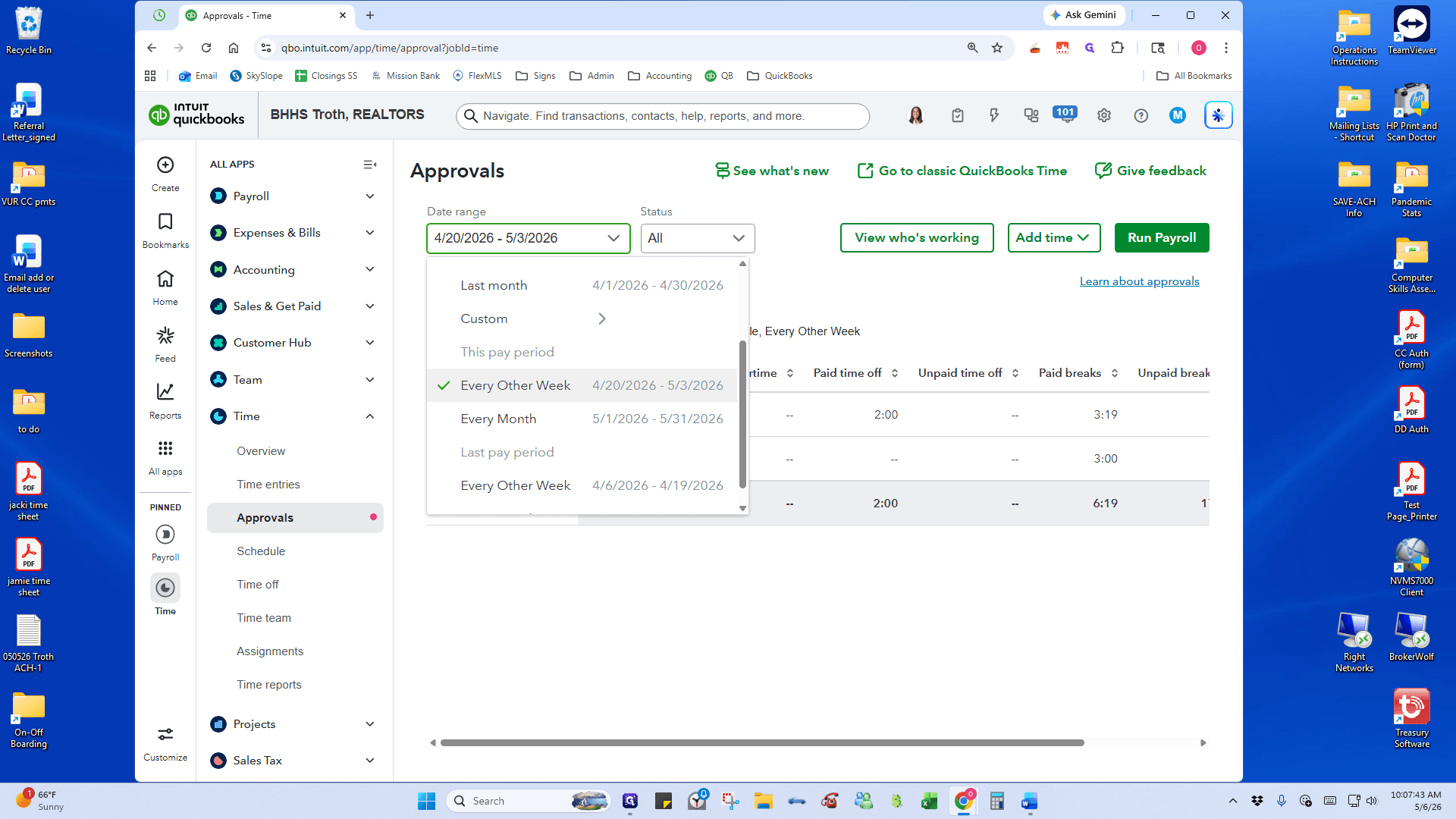The height and width of the screenshot is (819, 1456).
Task: Click the Run Payroll button
Action: [1162, 237]
